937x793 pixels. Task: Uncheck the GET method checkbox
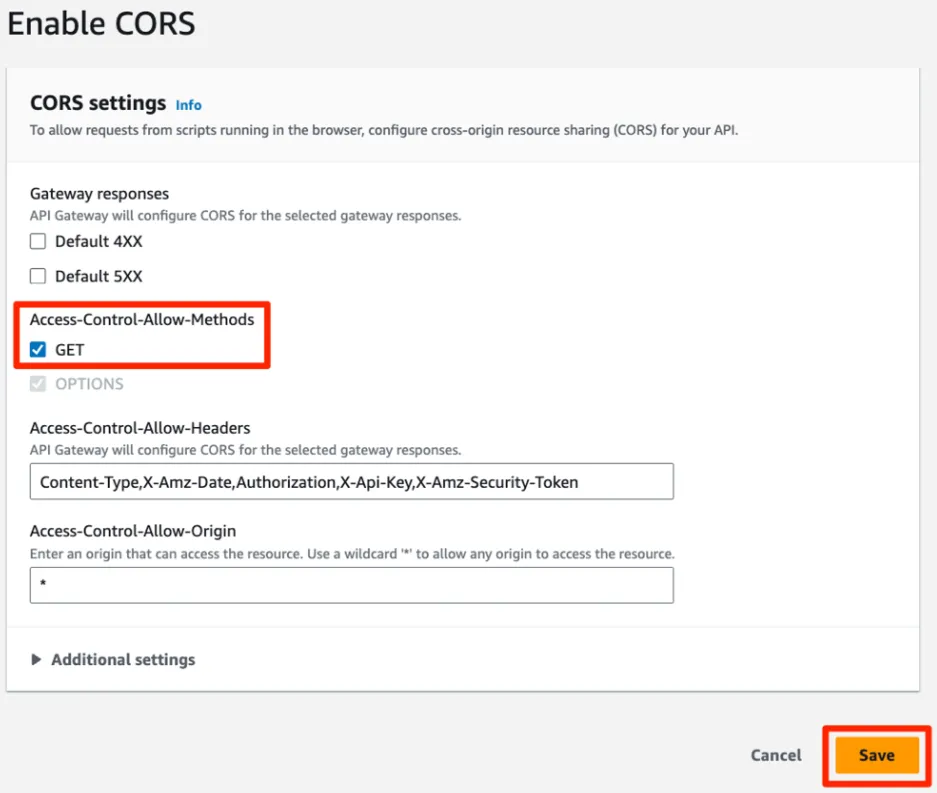[38, 350]
